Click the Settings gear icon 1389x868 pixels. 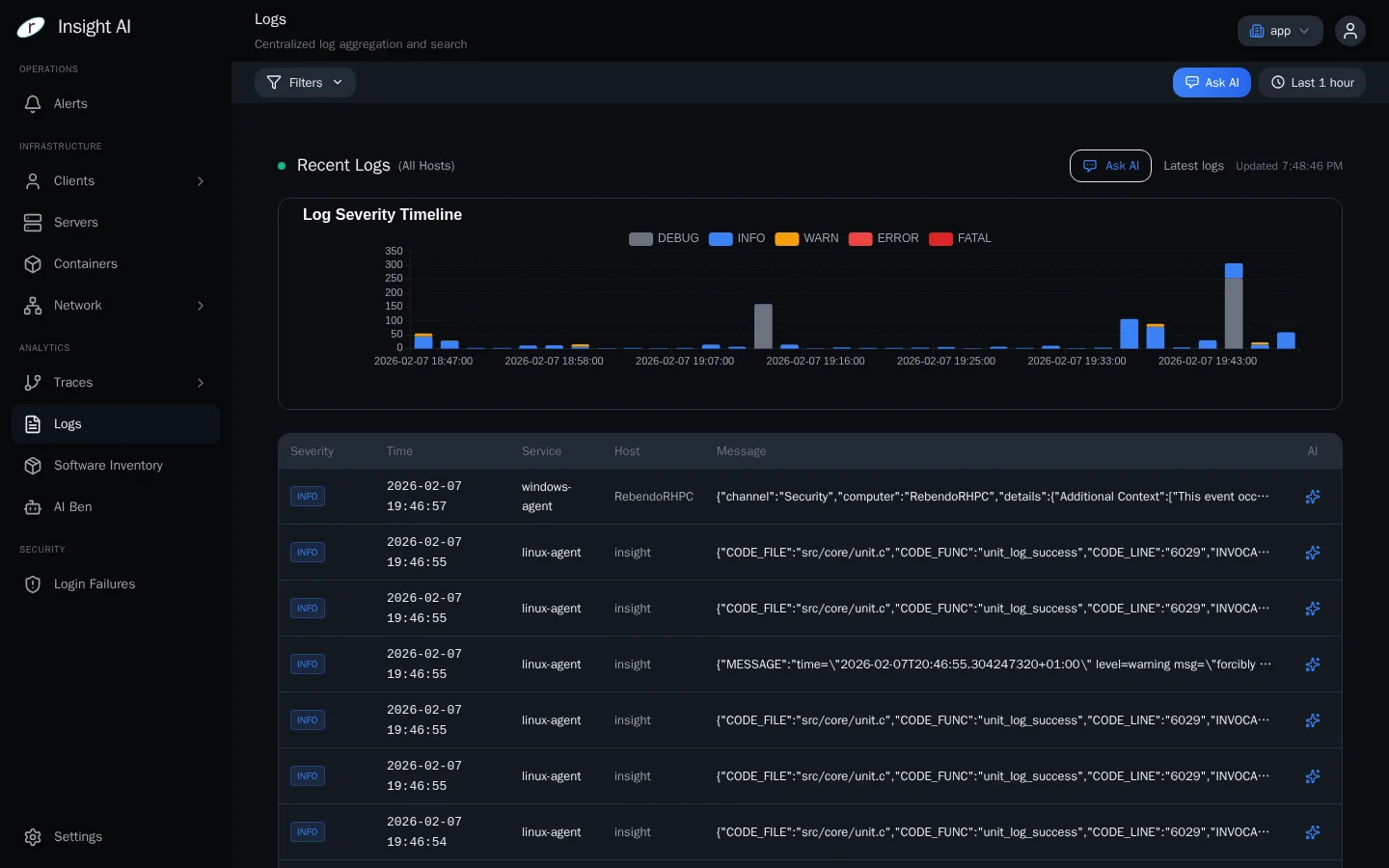click(x=33, y=837)
